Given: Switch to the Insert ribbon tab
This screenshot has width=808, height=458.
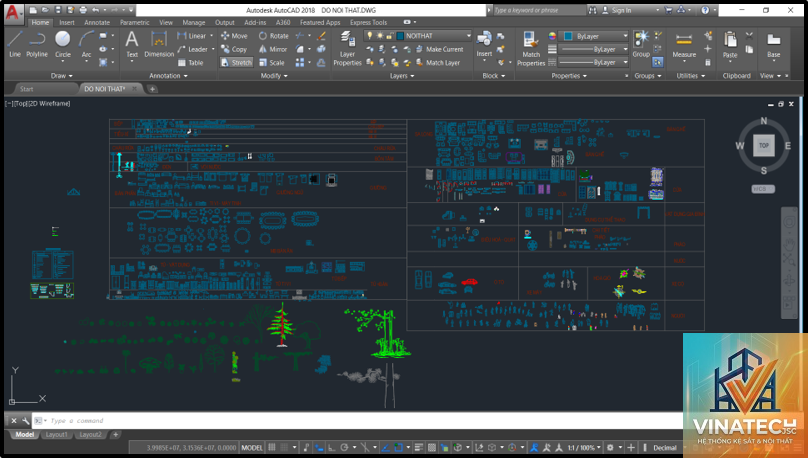Looking at the screenshot, I should 66,23.
